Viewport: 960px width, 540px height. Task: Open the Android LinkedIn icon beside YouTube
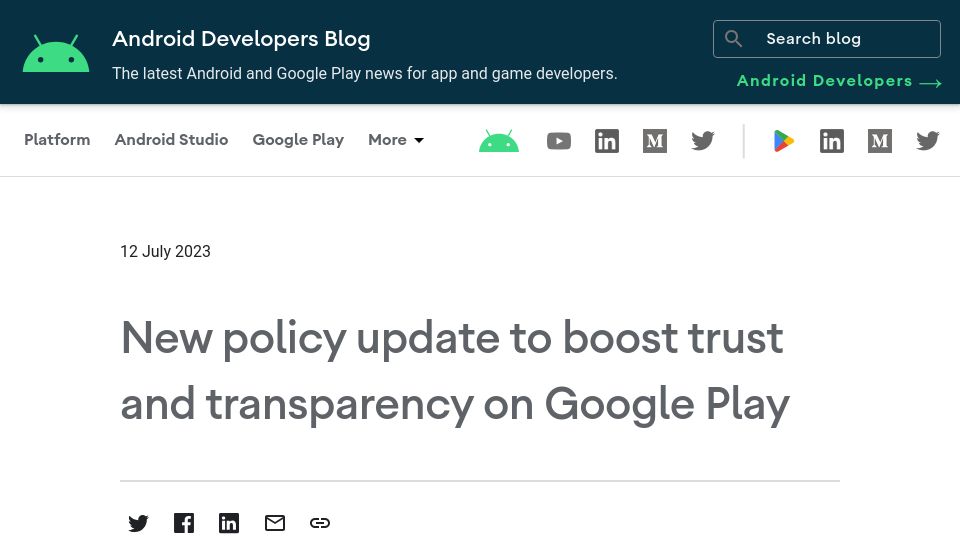coord(607,141)
